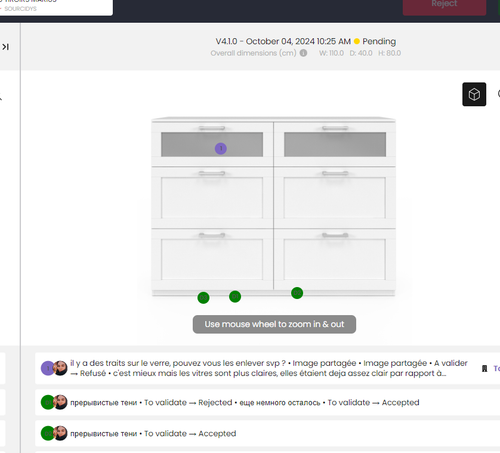Click the building icon in first comment row
The height and width of the screenshot is (453, 500).
click(x=485, y=368)
